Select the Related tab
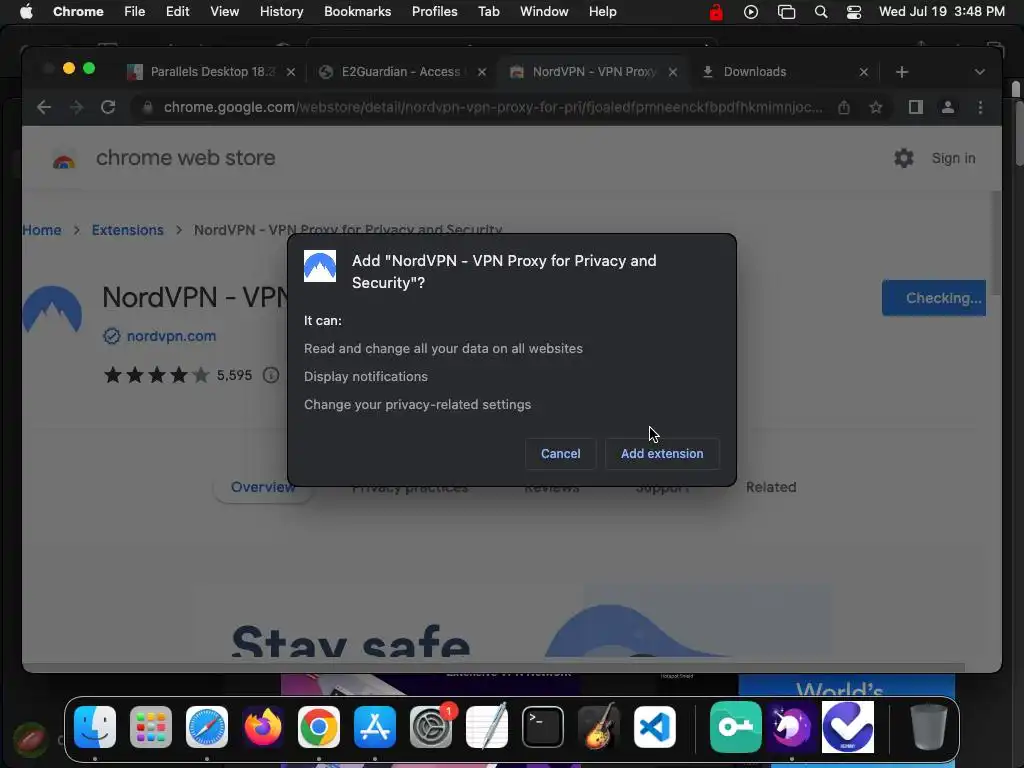This screenshot has width=1024, height=768. coord(771,487)
